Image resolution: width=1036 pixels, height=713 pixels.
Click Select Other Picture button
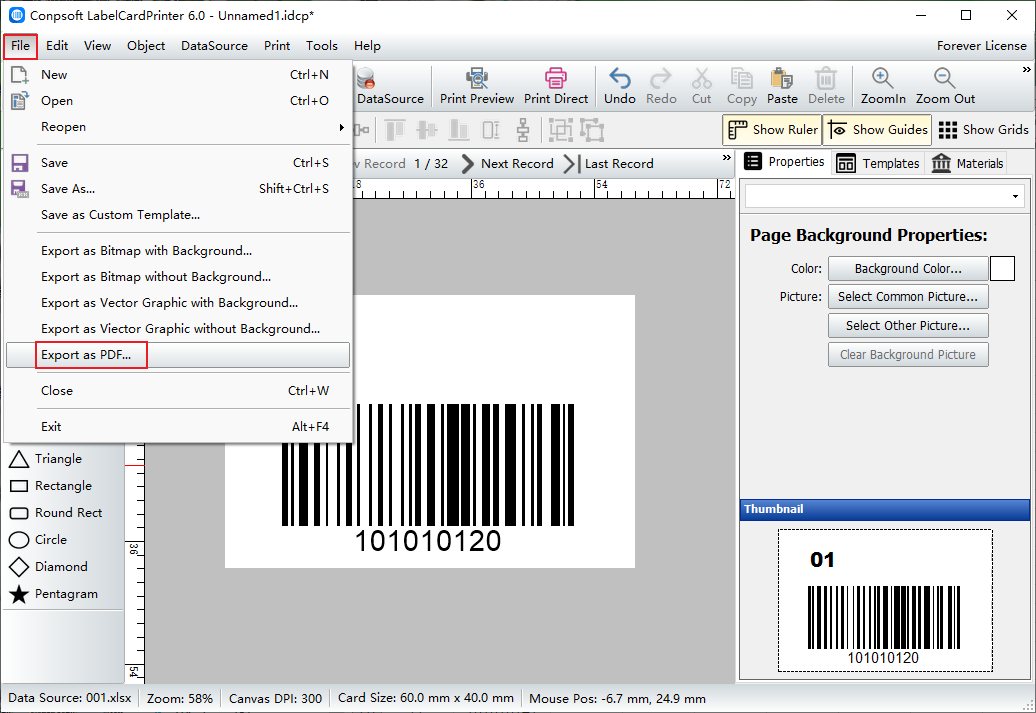pyautogui.click(x=908, y=326)
